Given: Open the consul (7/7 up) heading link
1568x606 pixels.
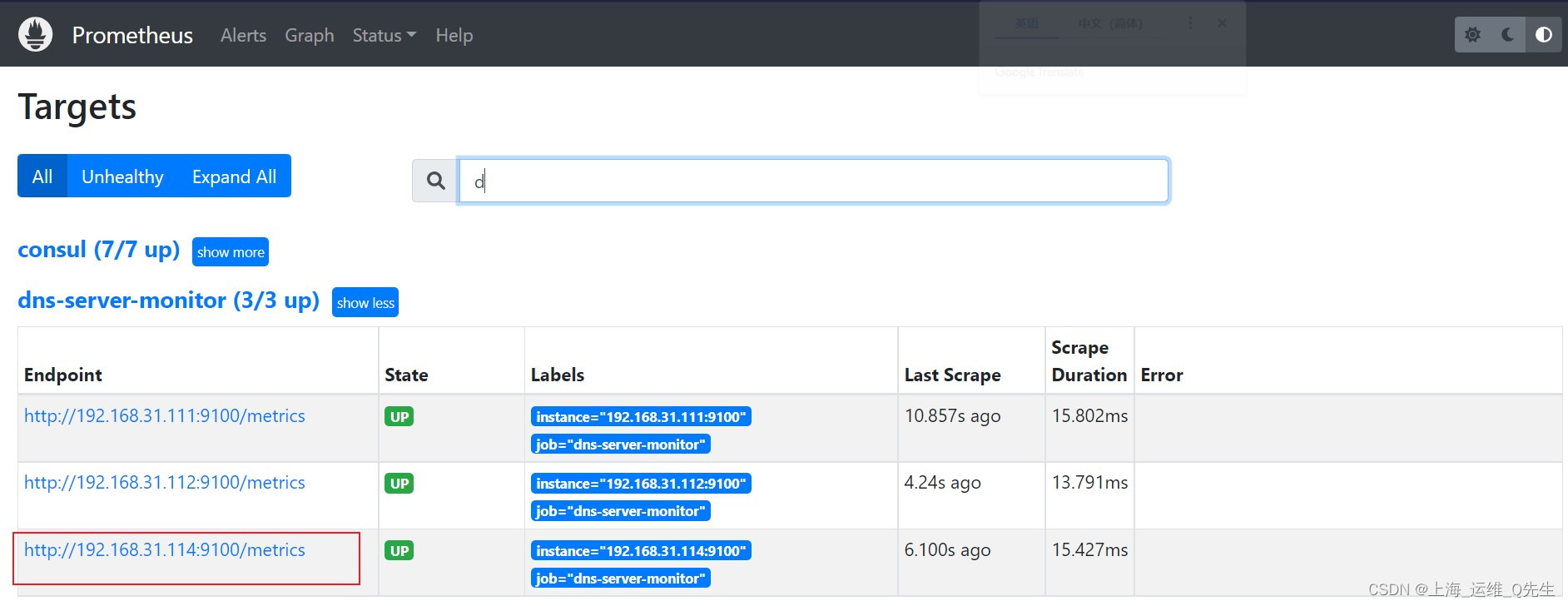Looking at the screenshot, I should click(x=99, y=250).
